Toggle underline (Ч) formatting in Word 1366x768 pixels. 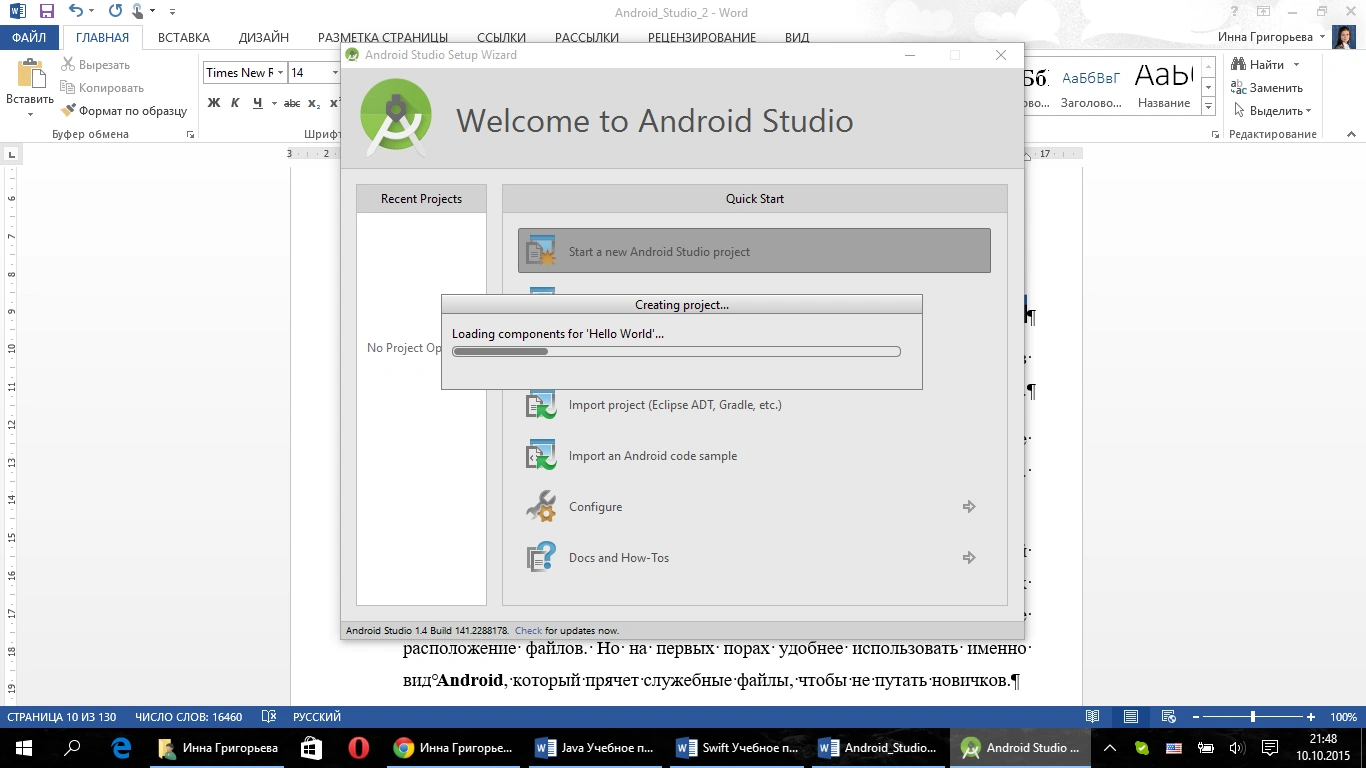[x=257, y=103]
